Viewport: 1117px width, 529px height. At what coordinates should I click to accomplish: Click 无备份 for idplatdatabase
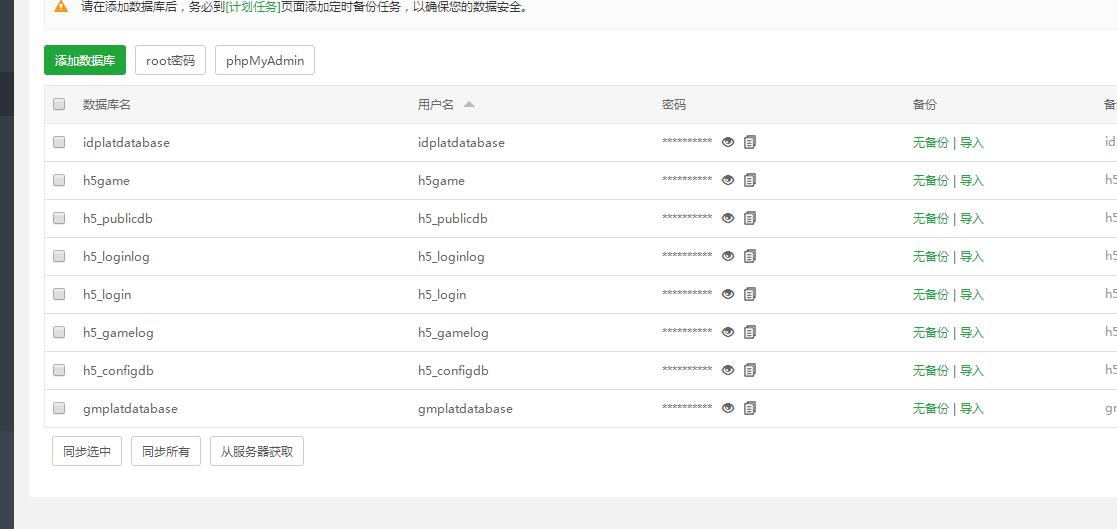click(930, 142)
